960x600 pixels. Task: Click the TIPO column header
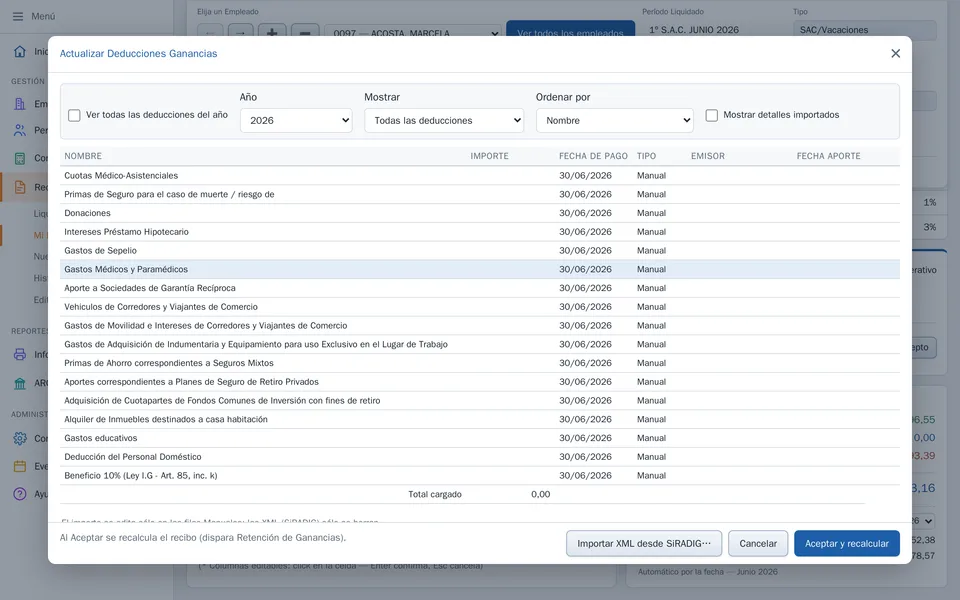tap(647, 156)
